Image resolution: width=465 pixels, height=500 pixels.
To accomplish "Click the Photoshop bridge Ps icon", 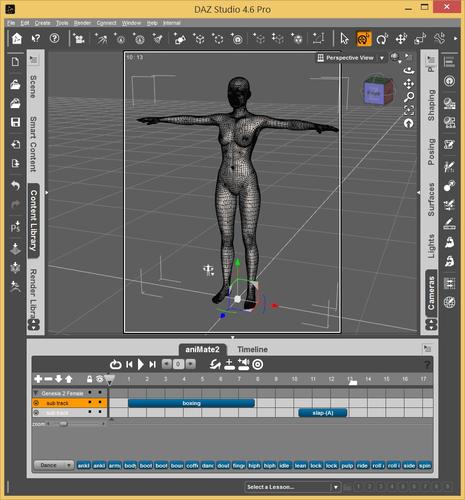I will 15,227.
